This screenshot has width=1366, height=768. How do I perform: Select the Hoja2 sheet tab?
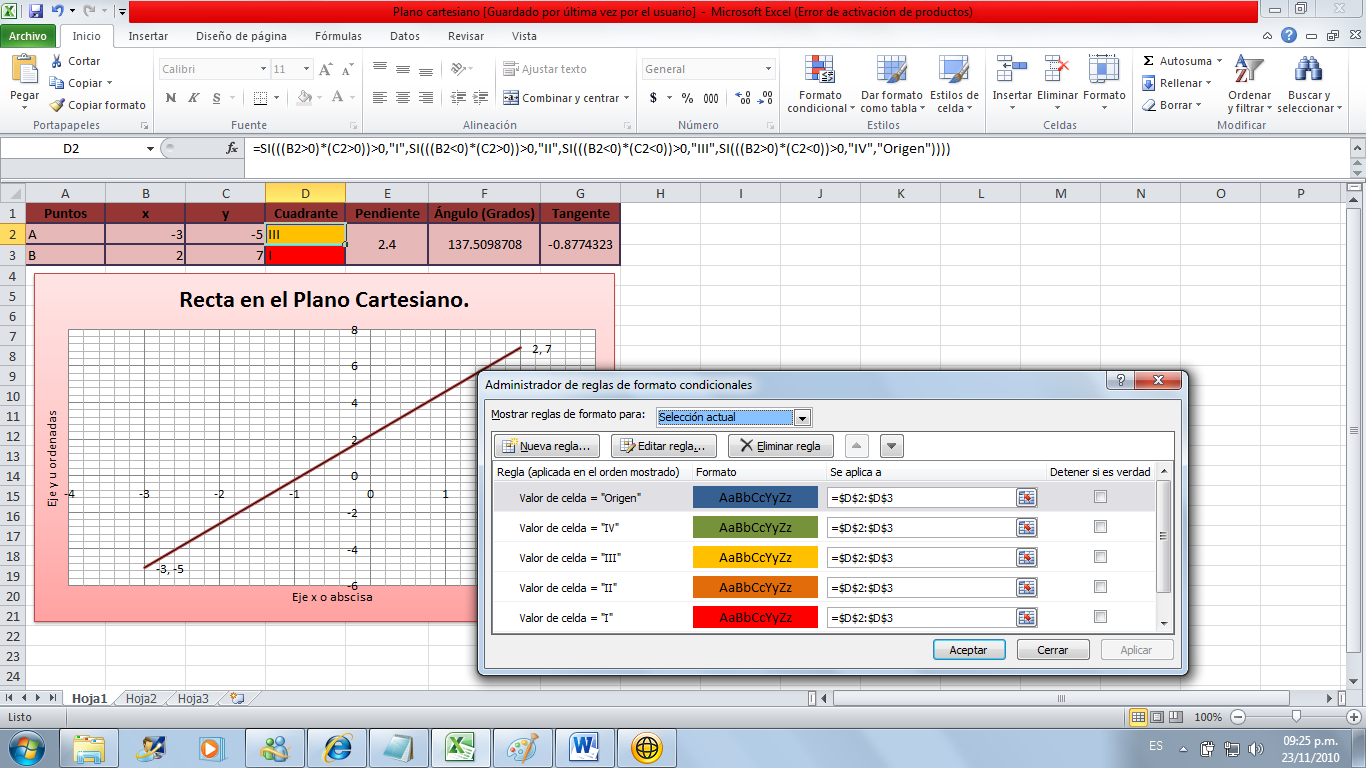[x=139, y=700]
